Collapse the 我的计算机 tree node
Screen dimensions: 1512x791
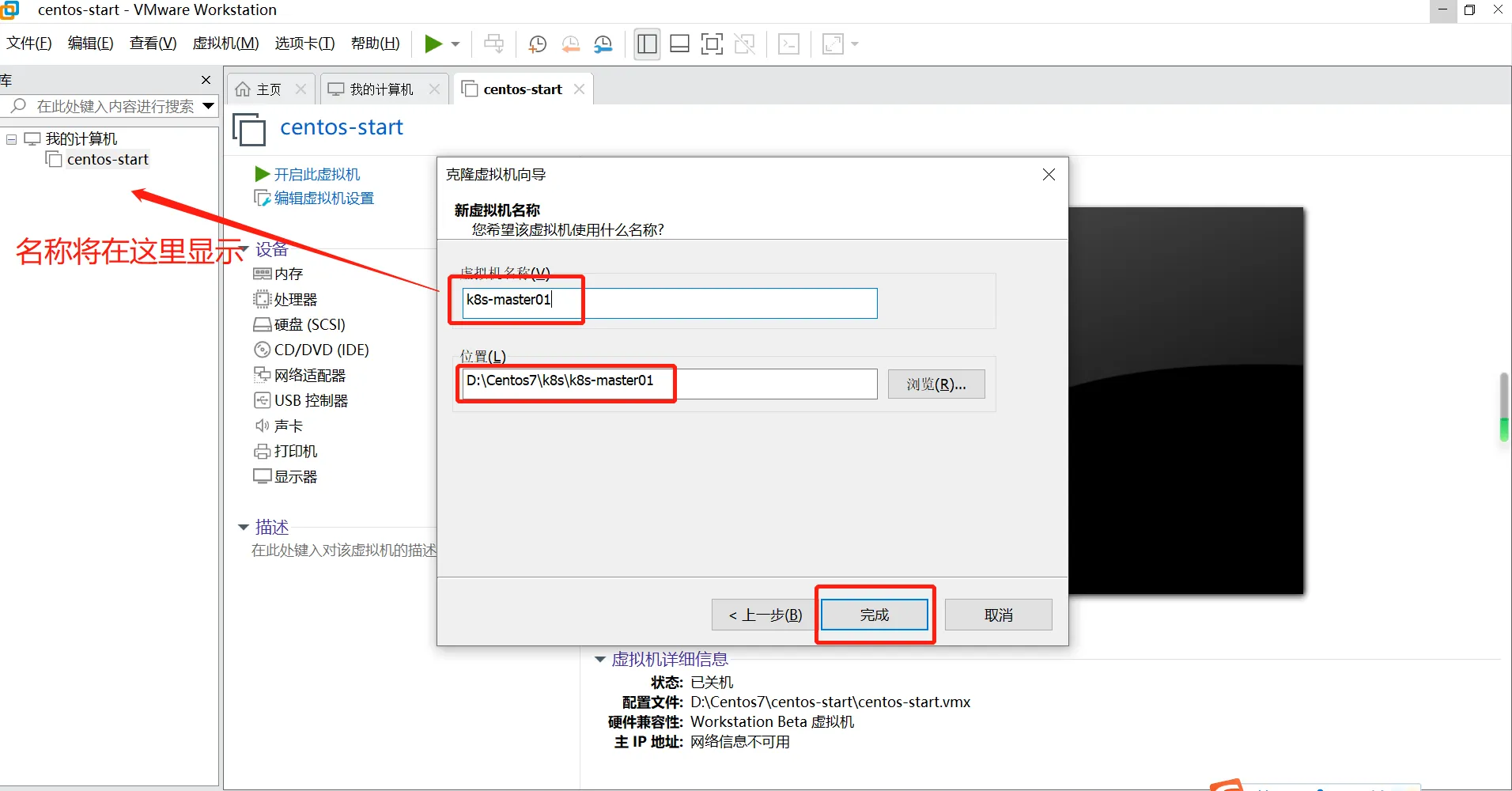point(12,139)
